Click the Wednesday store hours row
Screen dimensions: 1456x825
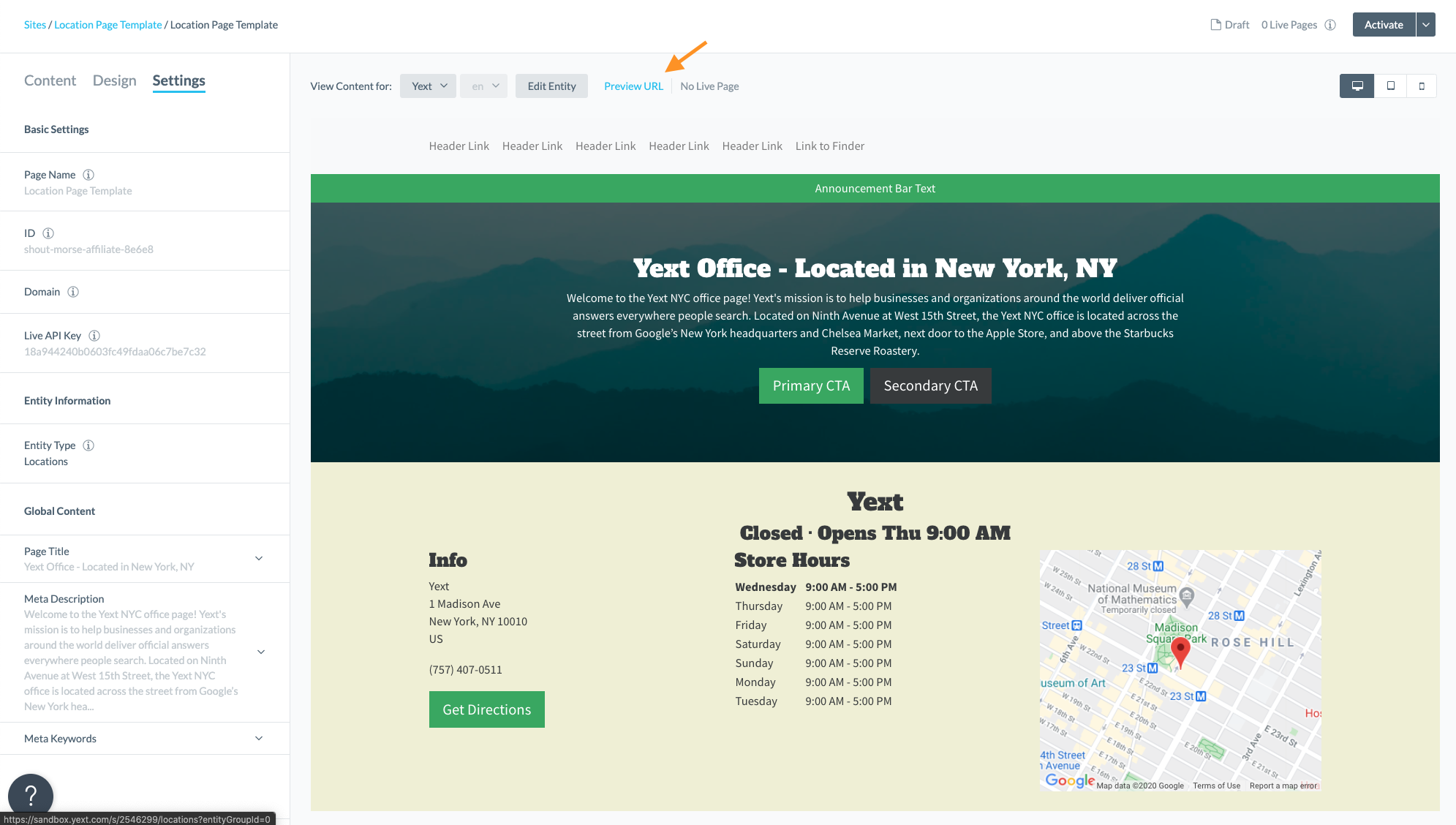pos(815,587)
